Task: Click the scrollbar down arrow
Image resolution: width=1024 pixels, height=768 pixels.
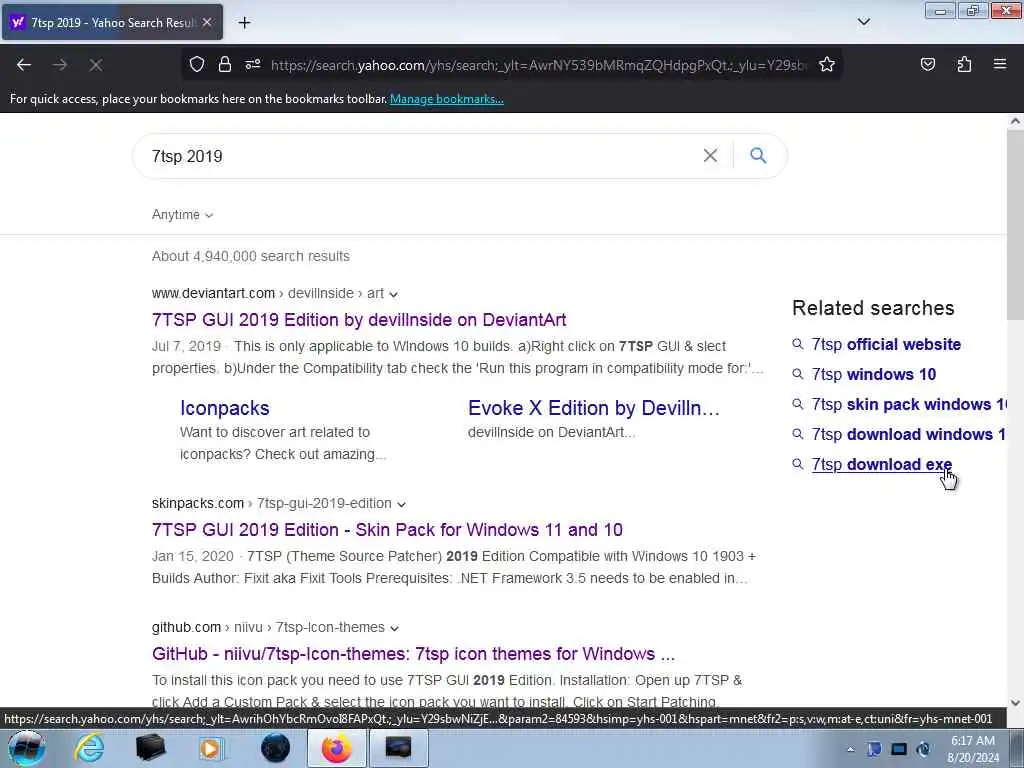Action: tap(1015, 703)
